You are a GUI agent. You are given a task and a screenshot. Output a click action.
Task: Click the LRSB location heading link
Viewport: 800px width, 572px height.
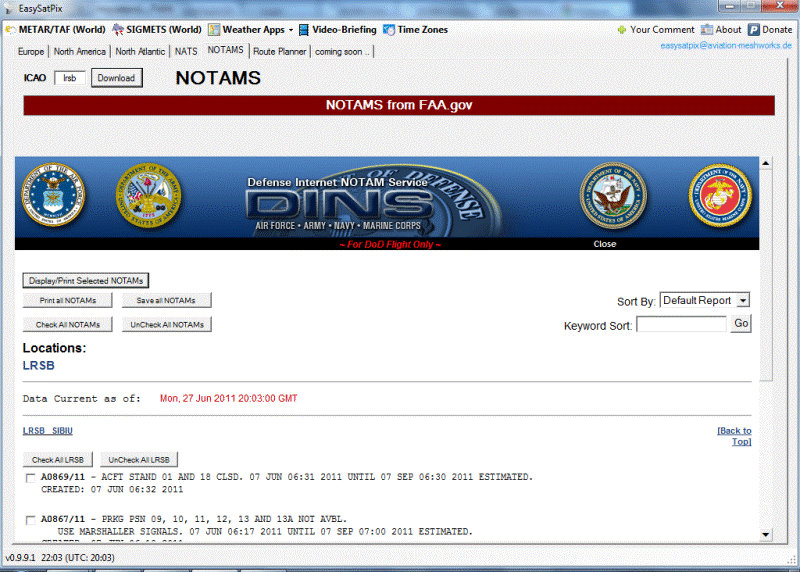(x=38, y=366)
